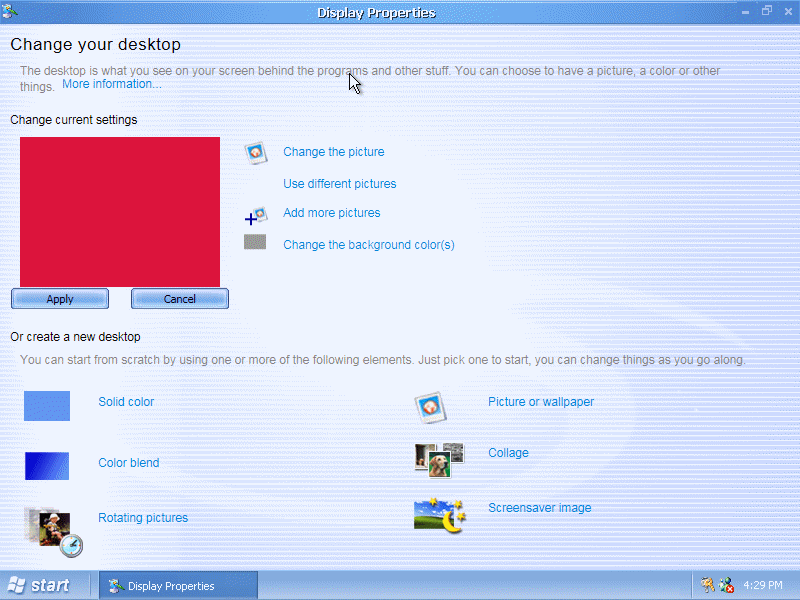800x600 pixels.
Task: Click the gray background color swatch
Action: [x=255, y=242]
